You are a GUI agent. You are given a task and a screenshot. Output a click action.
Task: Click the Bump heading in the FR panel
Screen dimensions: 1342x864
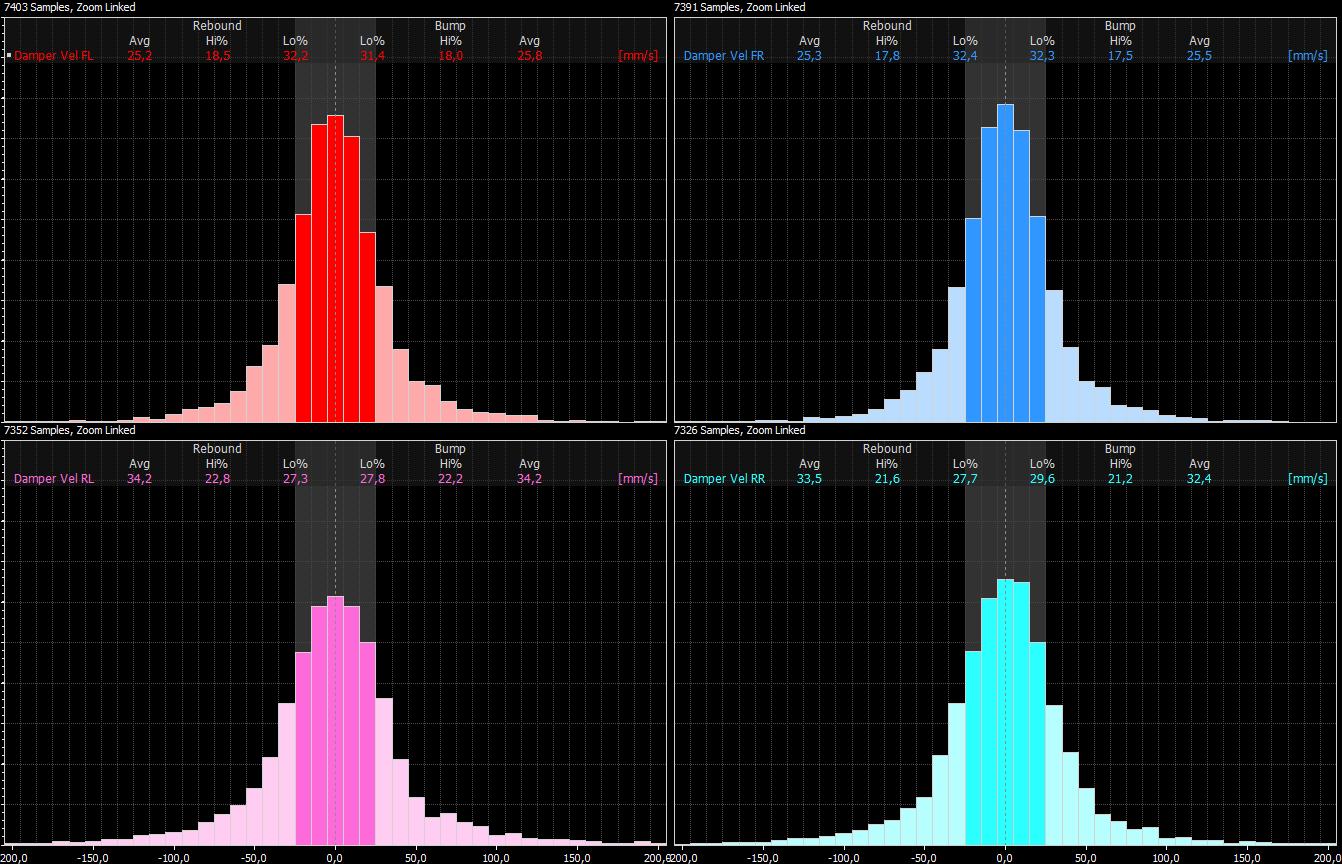pyautogui.click(x=1120, y=26)
